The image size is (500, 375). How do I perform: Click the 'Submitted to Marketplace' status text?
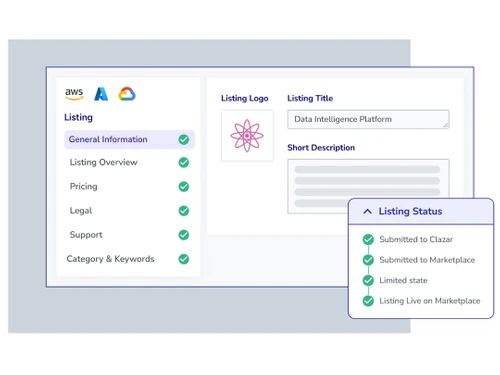click(x=427, y=260)
